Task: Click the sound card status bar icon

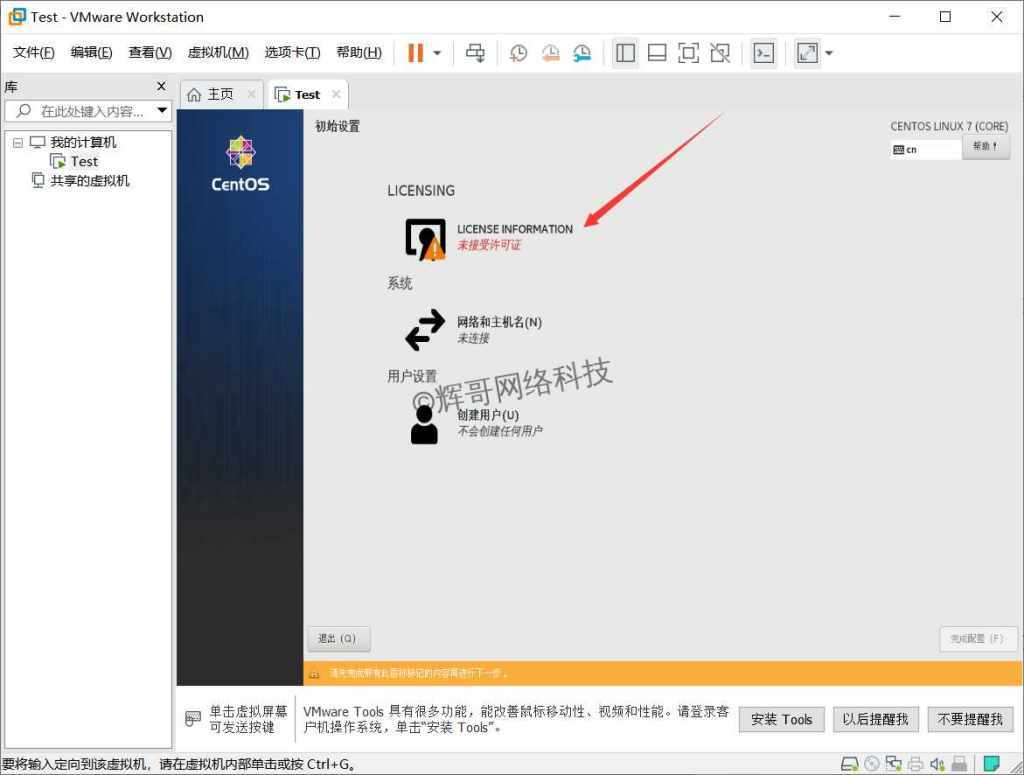Action: [x=937, y=764]
